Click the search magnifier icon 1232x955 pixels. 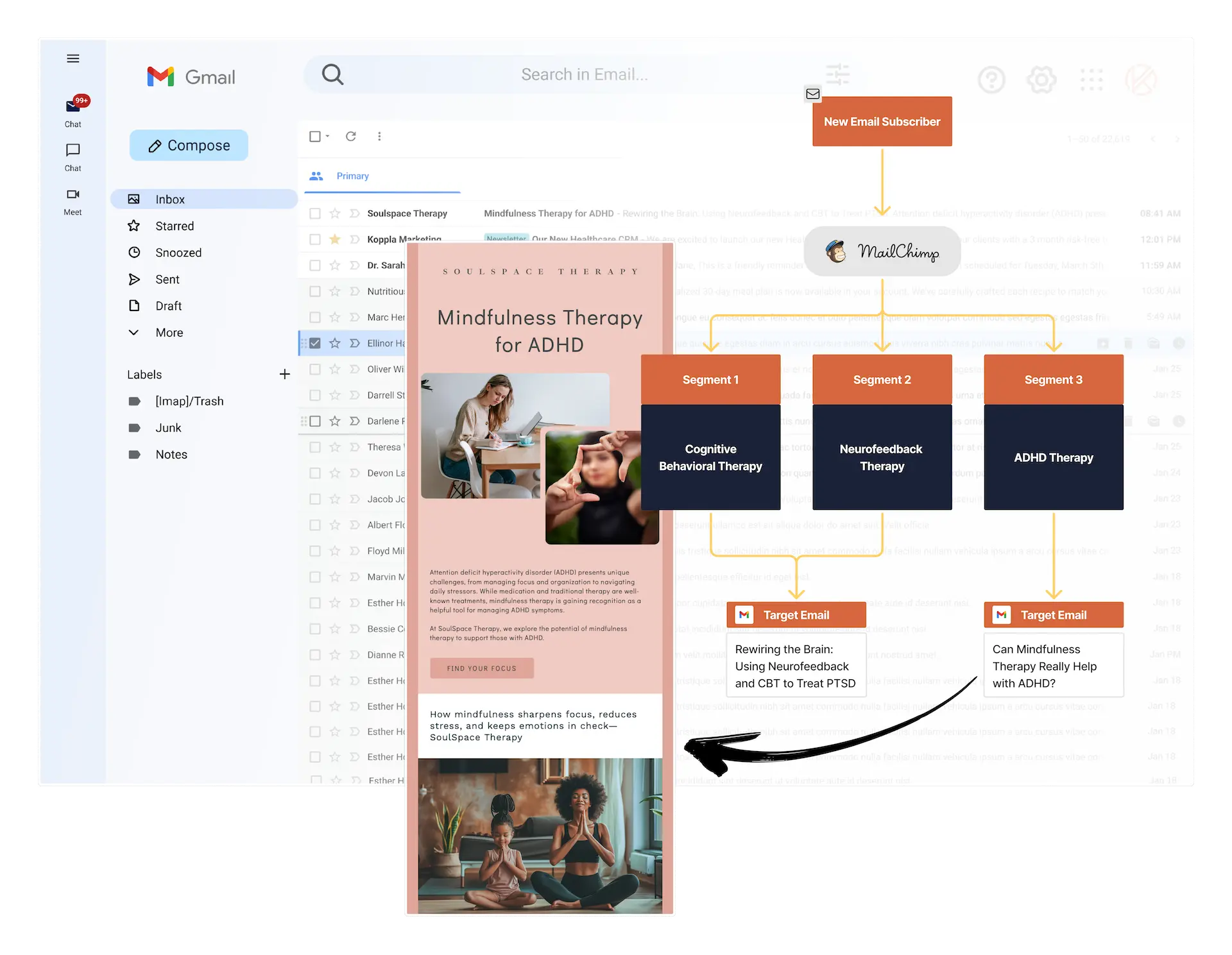point(332,74)
